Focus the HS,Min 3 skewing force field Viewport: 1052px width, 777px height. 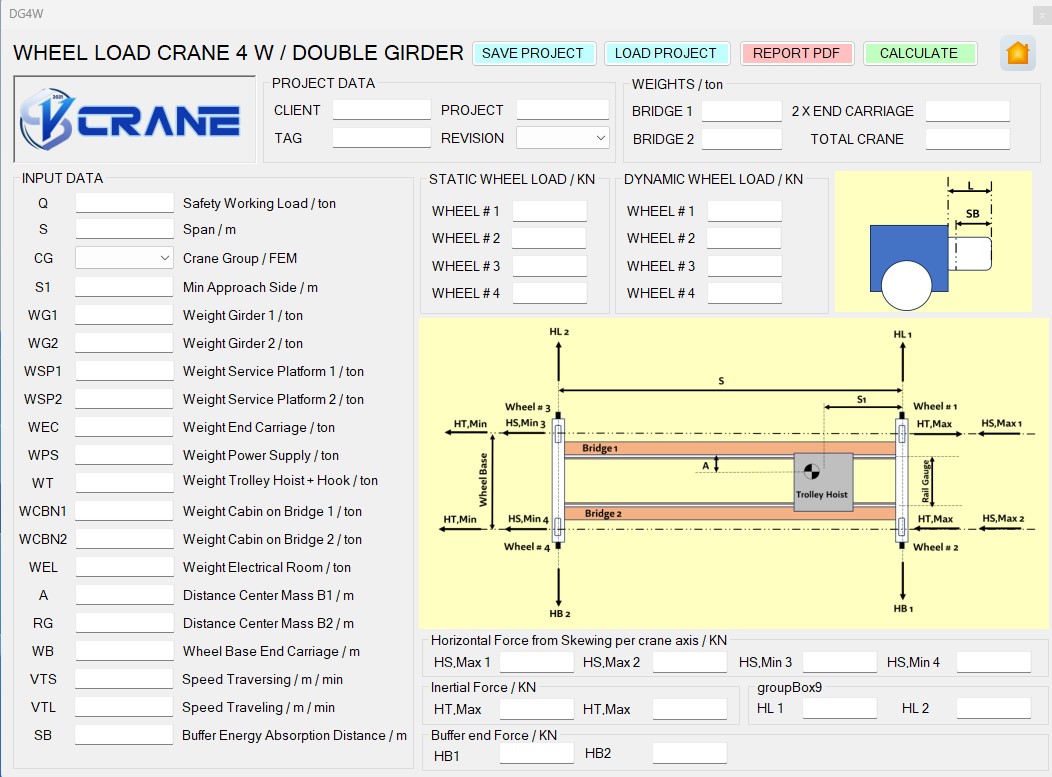pyautogui.click(x=840, y=662)
